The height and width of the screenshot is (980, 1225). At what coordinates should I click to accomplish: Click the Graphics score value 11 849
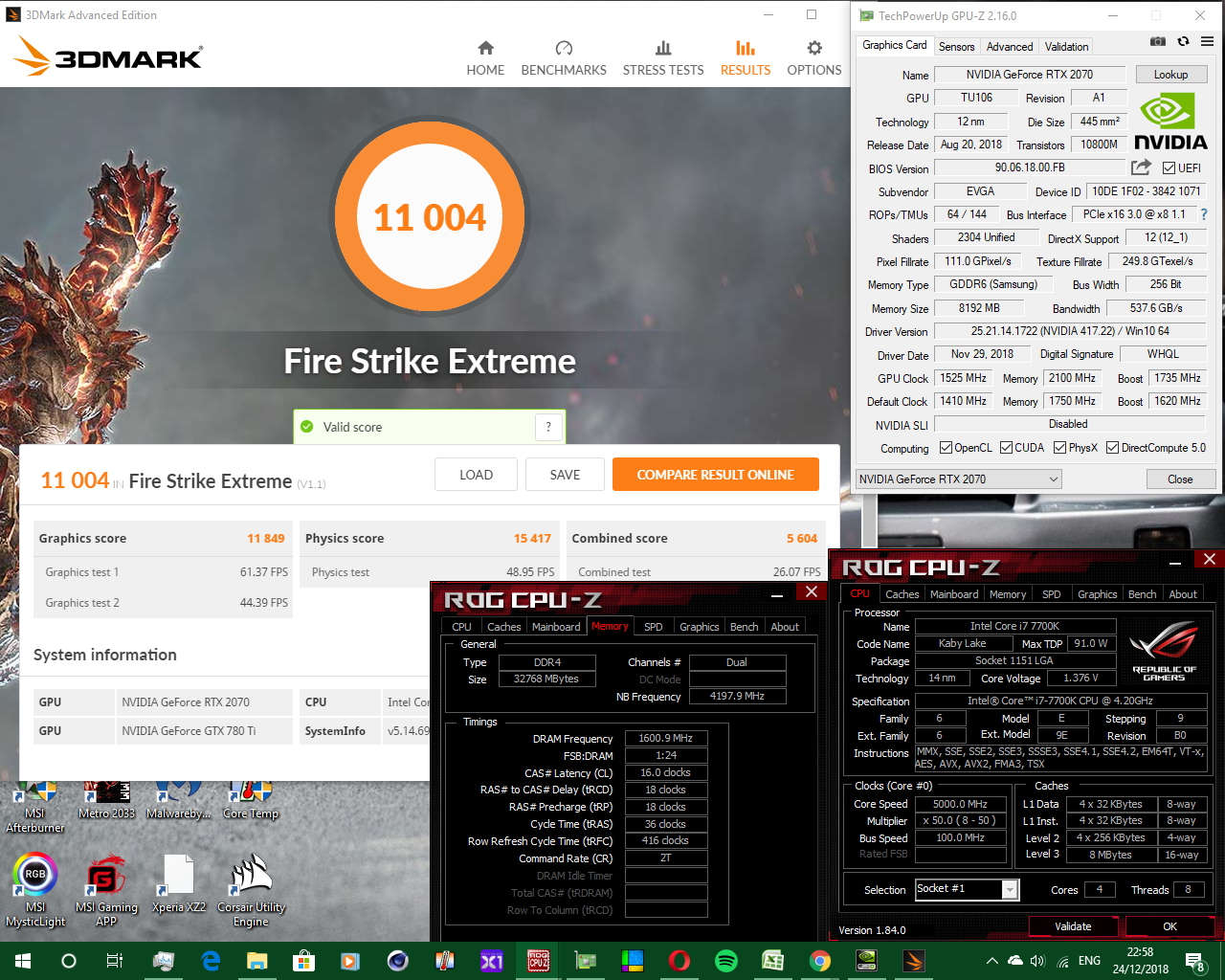pyautogui.click(x=266, y=538)
